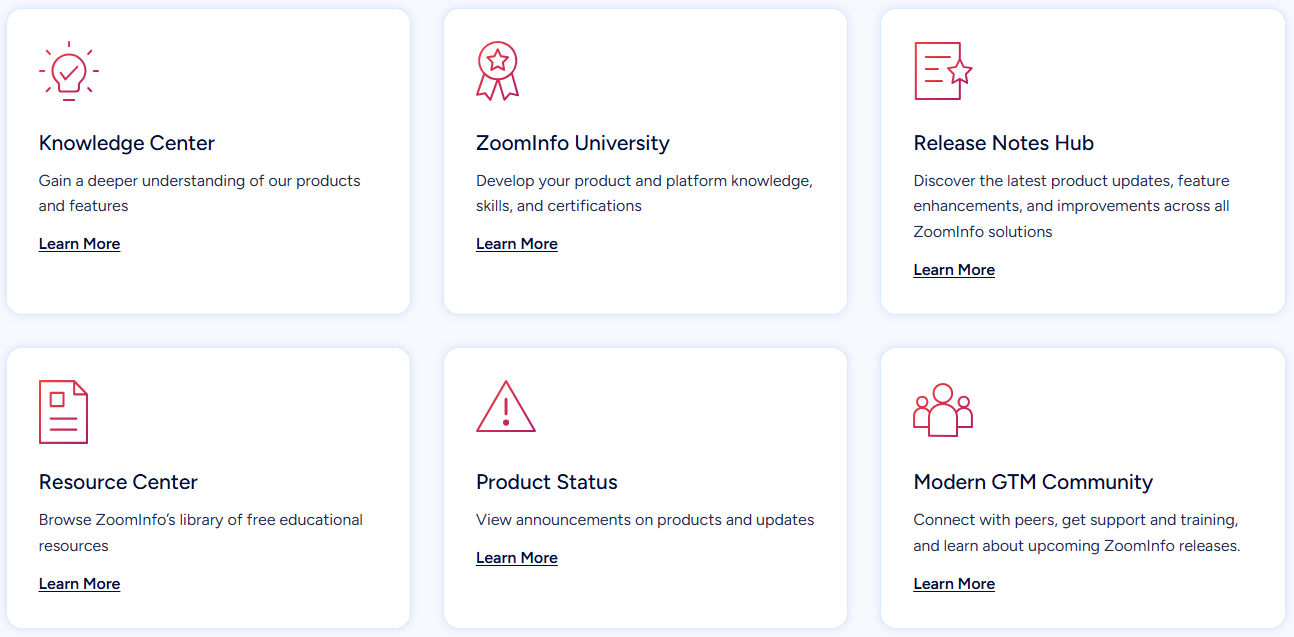Click the Knowledge Center heading
Viewport: 1294px width, 637px height.
127,143
